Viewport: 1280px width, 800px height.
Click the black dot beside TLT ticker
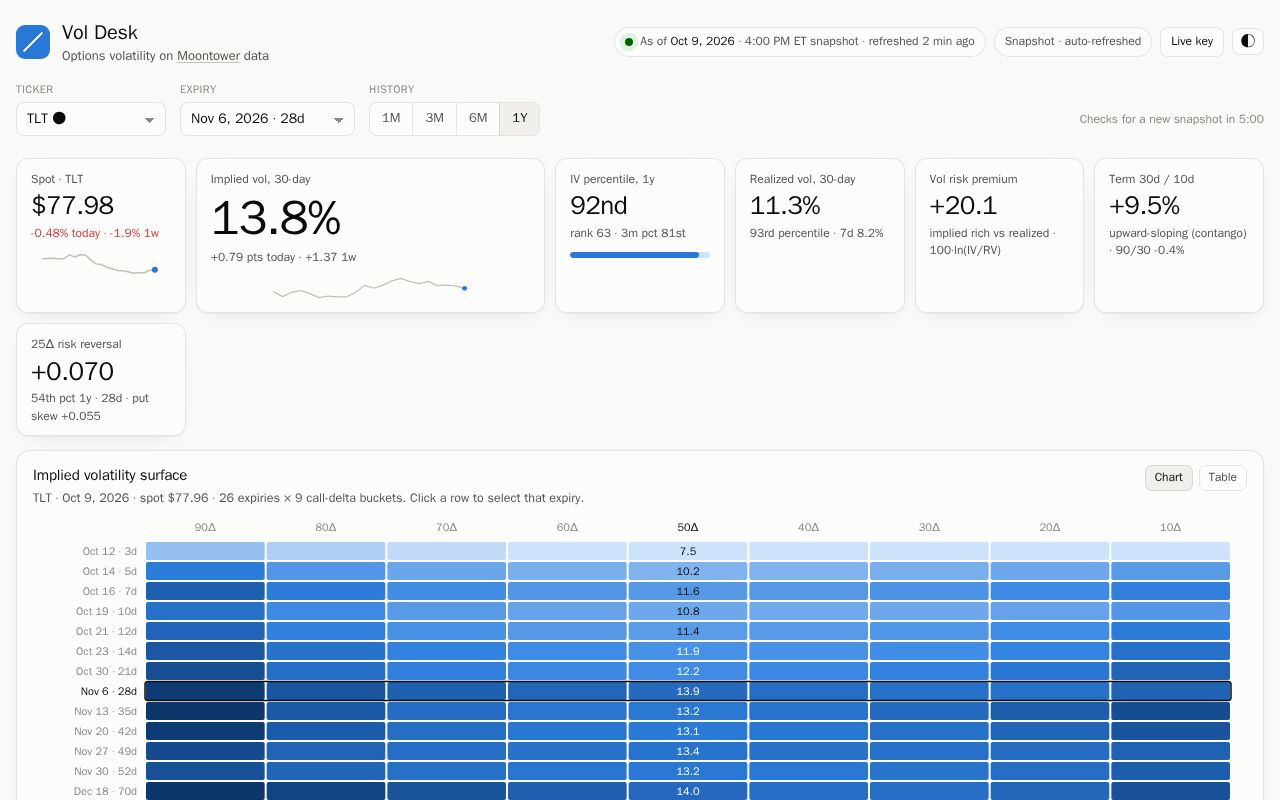click(x=59, y=118)
